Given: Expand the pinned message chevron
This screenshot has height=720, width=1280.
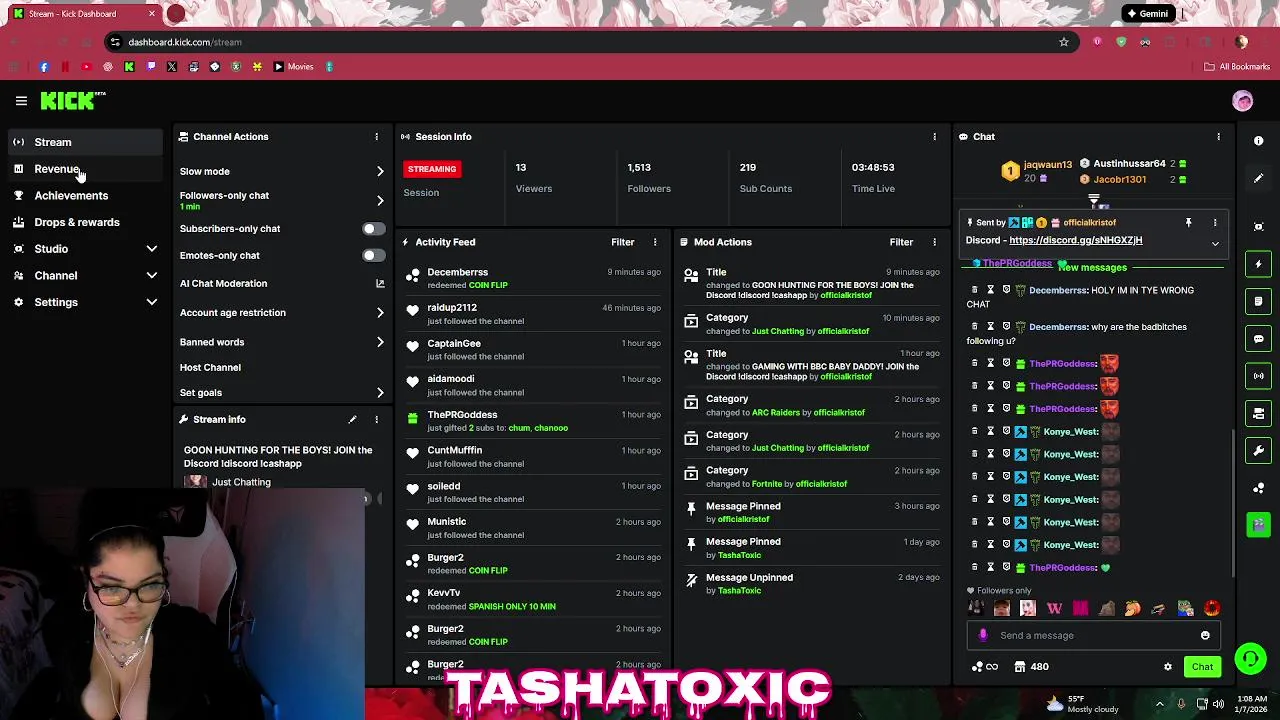Looking at the screenshot, I should 1215,244.
